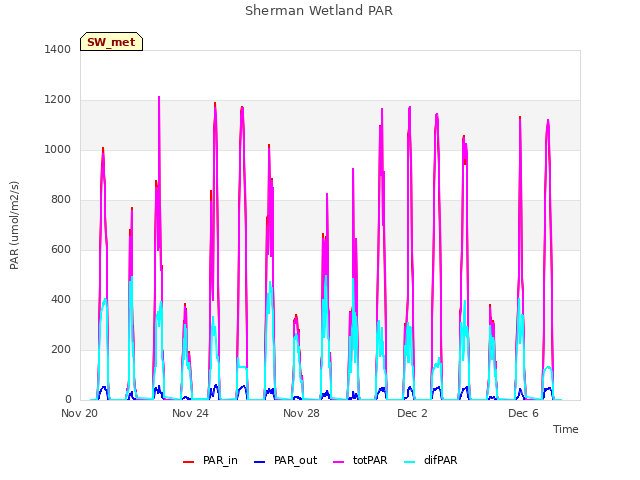The height and width of the screenshot is (480, 640).
Task: Click the blue PAR_out legend swatch
Action: [260, 462]
